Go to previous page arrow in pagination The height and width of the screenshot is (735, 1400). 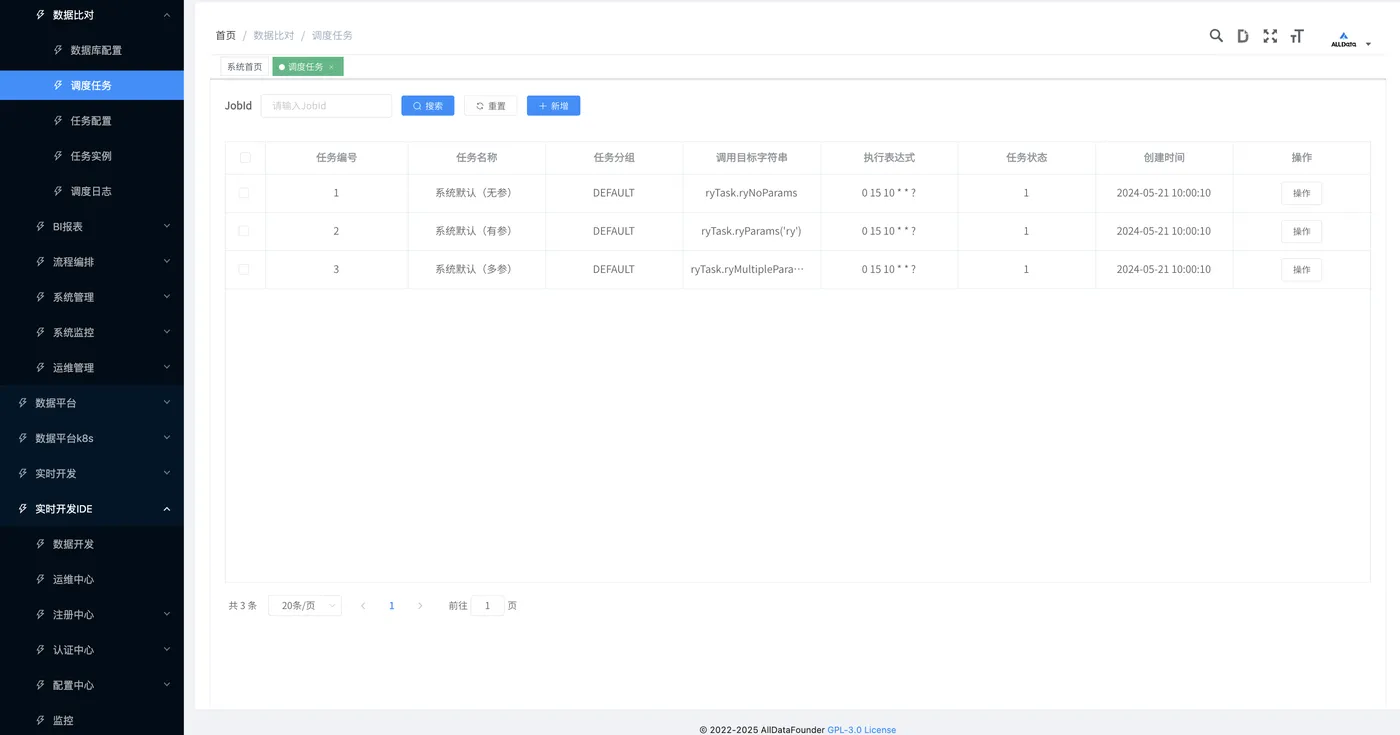(363, 606)
